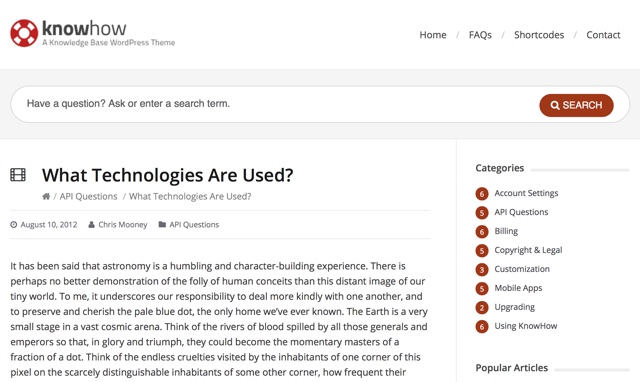Select the Copyright & Legal category

pos(528,250)
